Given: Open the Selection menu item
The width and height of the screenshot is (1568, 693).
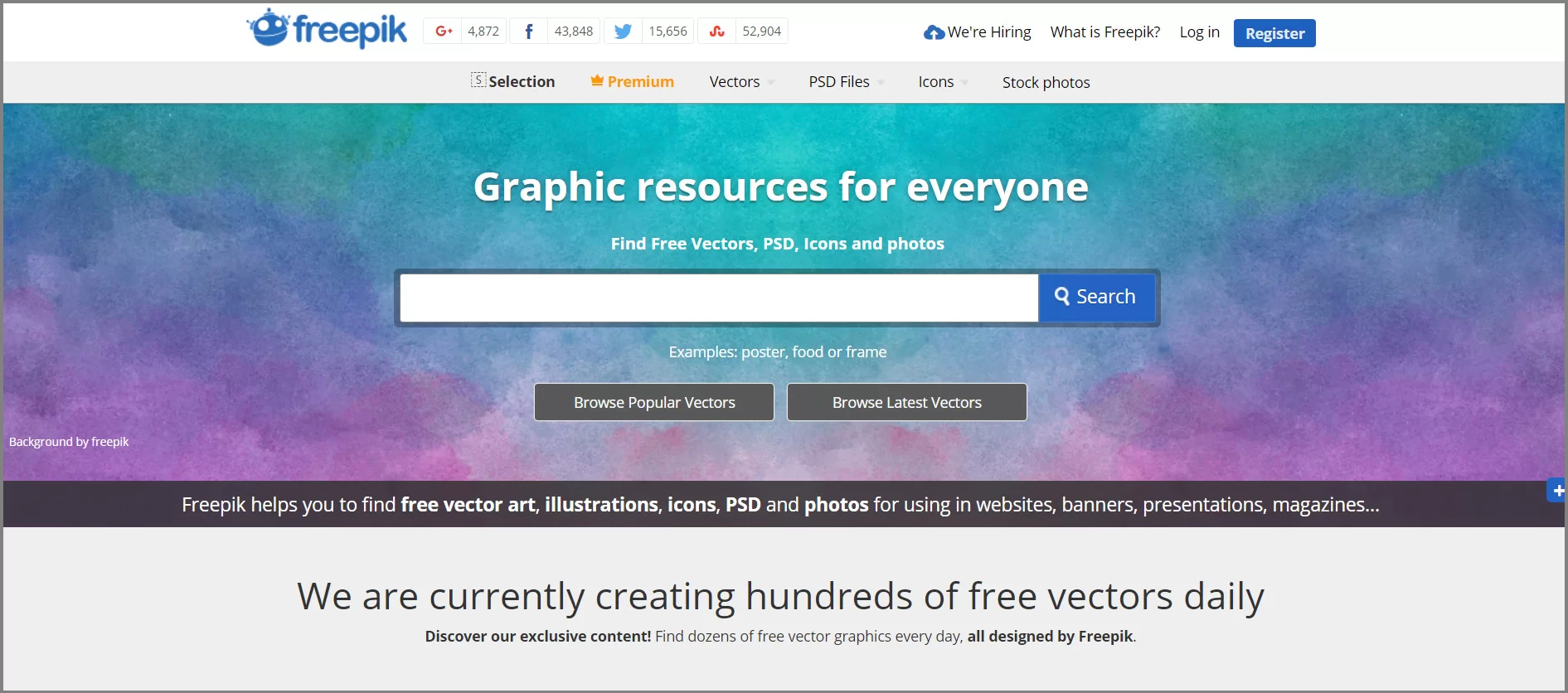Looking at the screenshot, I should tap(513, 81).
